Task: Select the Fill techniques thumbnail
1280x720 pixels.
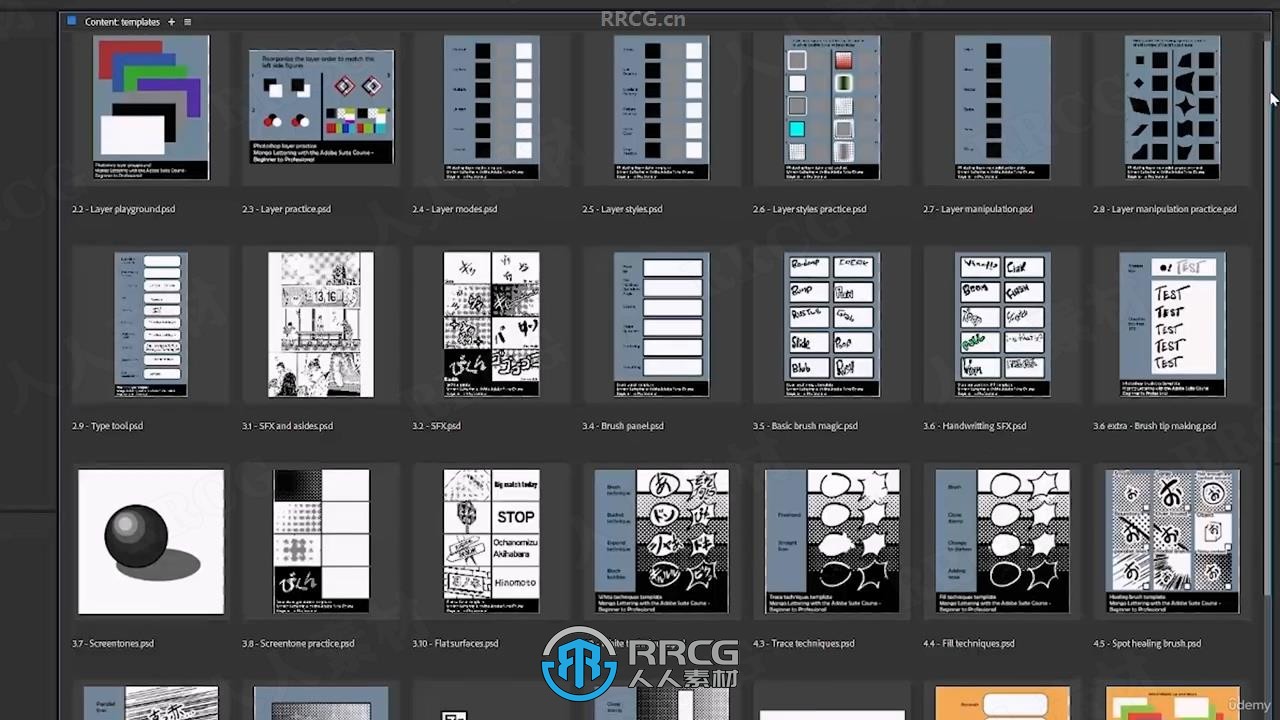Action: [1003, 541]
